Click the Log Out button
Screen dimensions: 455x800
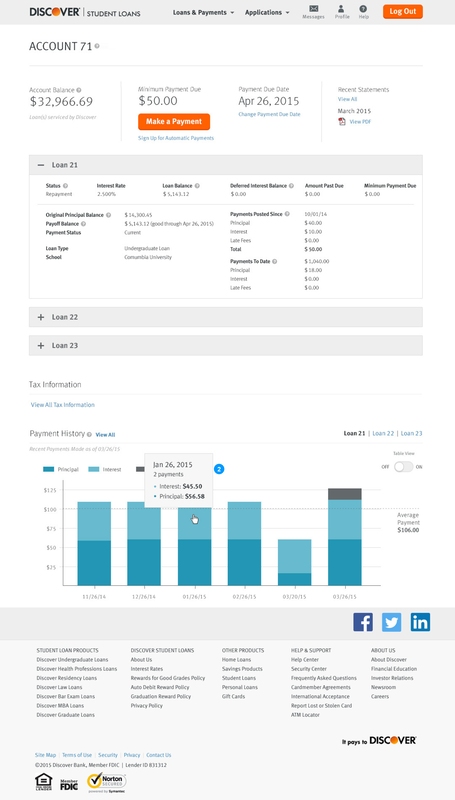click(403, 11)
